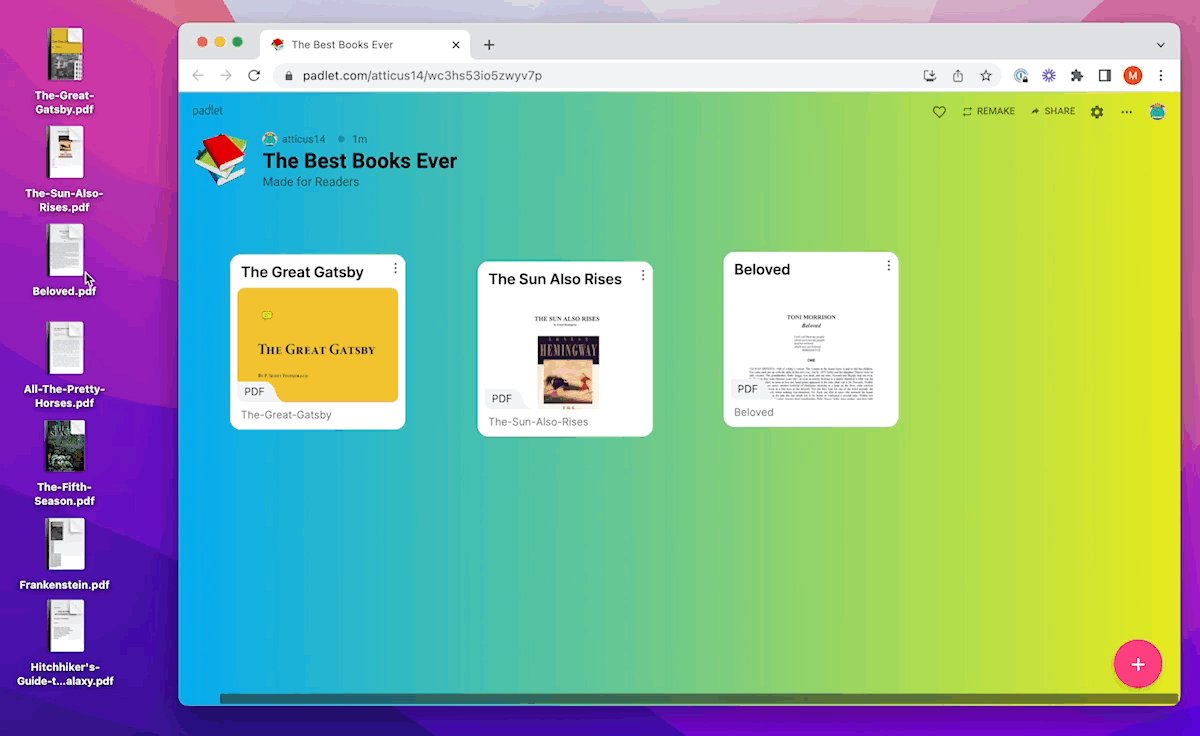
Task: Open the browser side panel icon
Action: [1104, 75]
